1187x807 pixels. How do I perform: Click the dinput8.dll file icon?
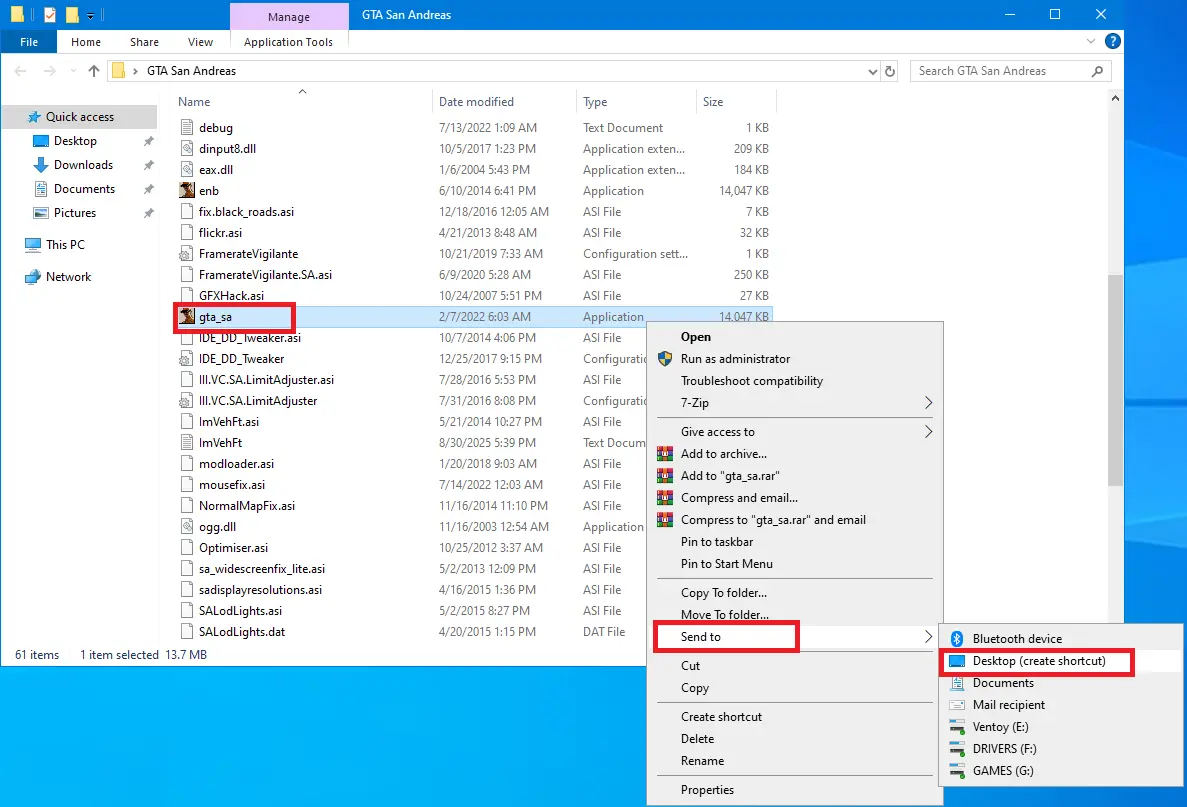[187, 148]
